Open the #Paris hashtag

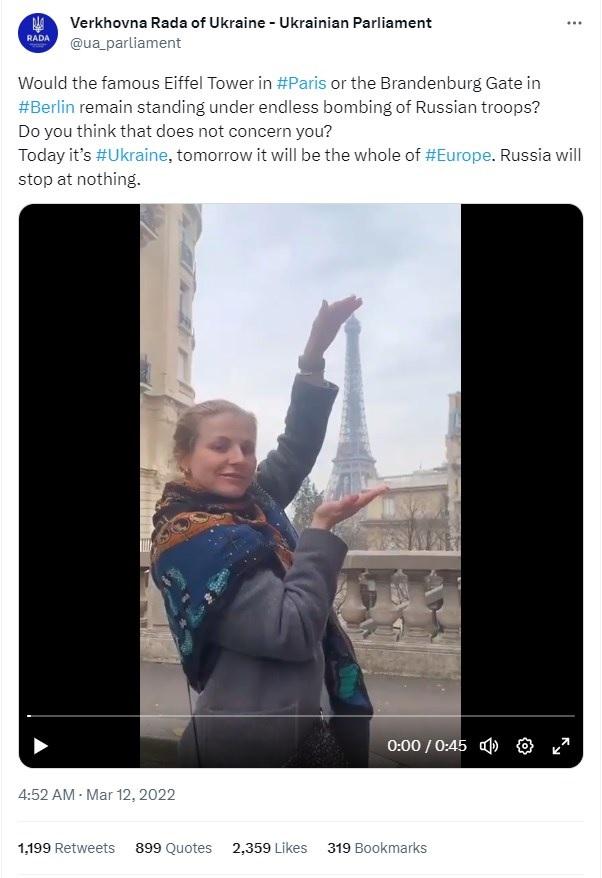point(301,83)
